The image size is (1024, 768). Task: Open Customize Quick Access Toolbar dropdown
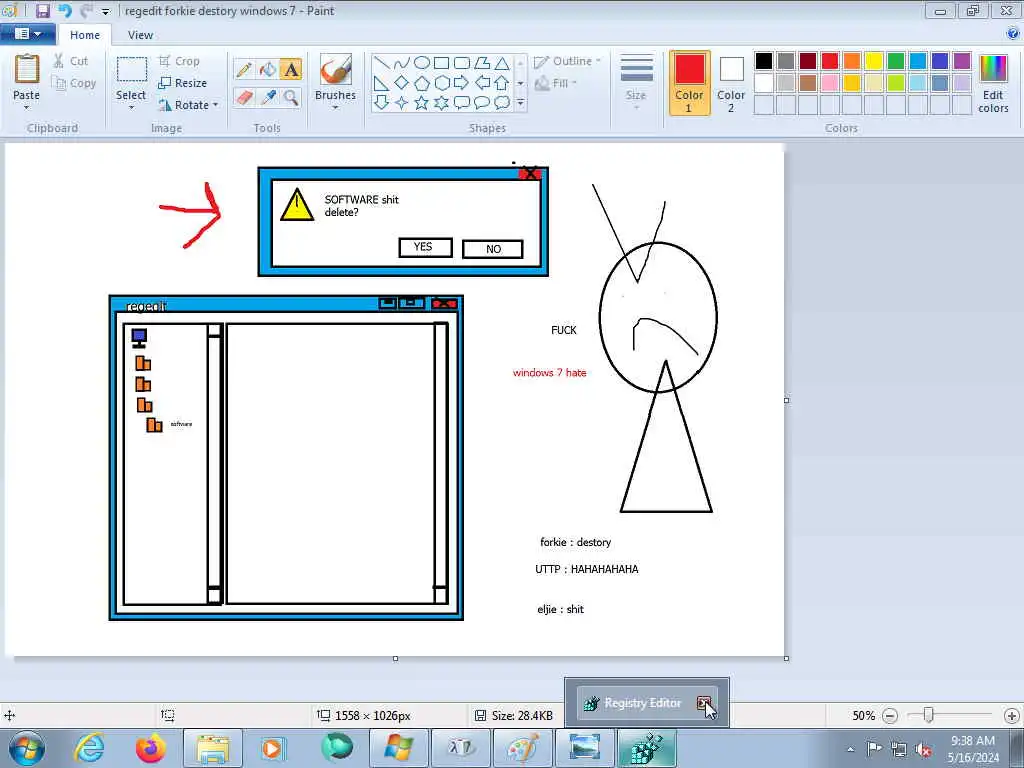(106, 11)
